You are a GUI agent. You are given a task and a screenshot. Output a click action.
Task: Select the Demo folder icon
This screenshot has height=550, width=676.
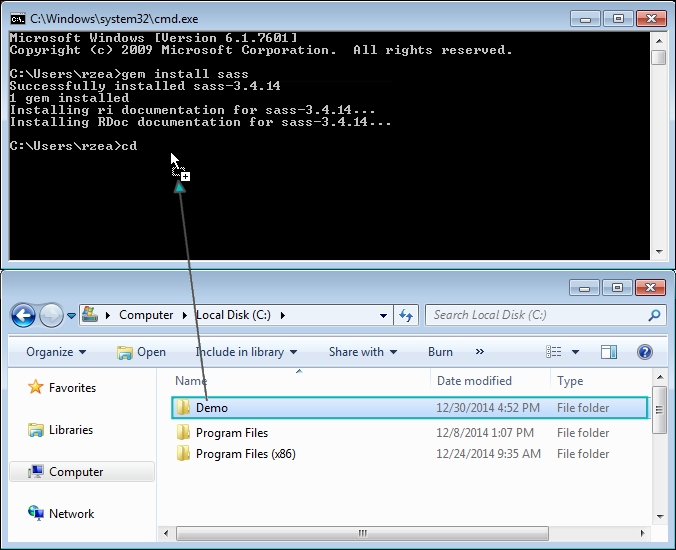[183, 408]
